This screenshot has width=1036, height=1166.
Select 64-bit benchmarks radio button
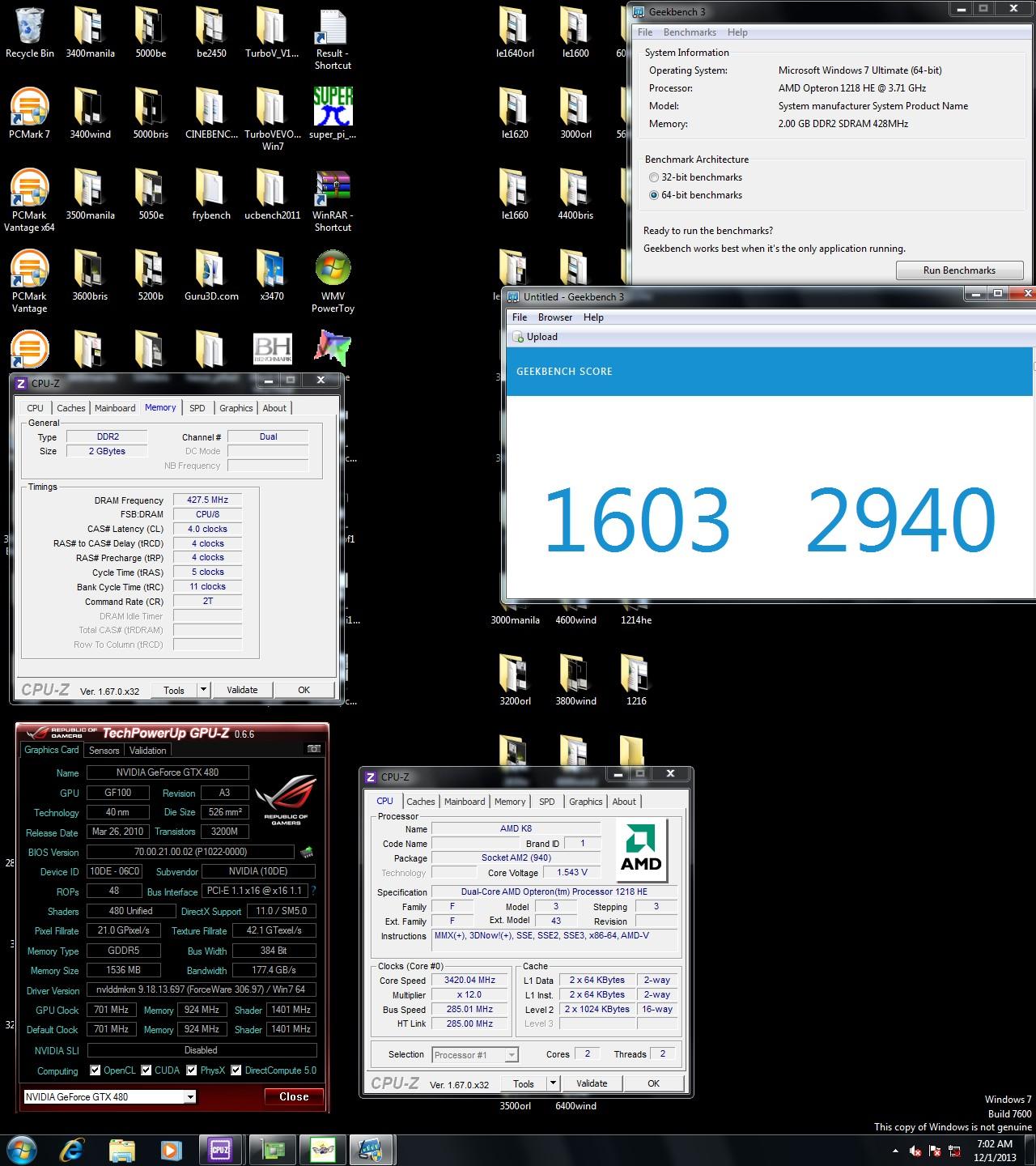click(x=654, y=195)
